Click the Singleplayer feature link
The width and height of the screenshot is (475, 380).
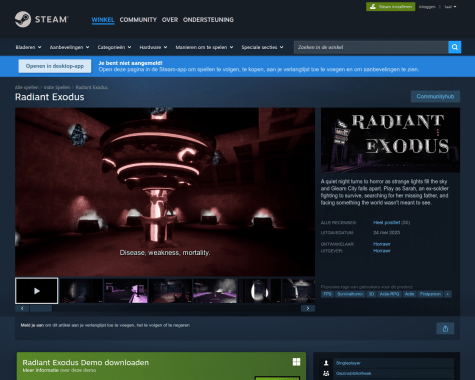(348, 363)
